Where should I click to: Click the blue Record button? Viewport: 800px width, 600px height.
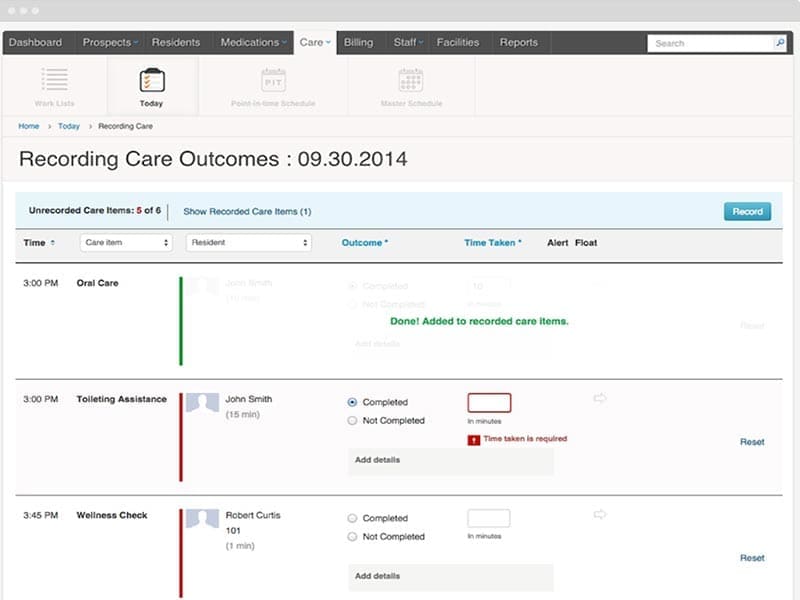[747, 211]
